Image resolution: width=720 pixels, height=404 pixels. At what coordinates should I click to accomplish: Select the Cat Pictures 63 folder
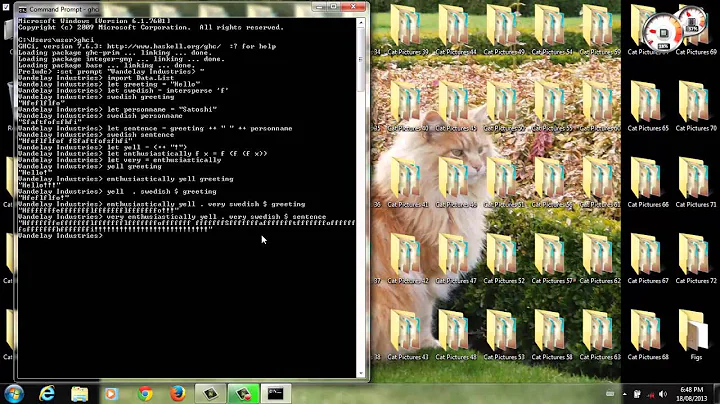click(600, 336)
